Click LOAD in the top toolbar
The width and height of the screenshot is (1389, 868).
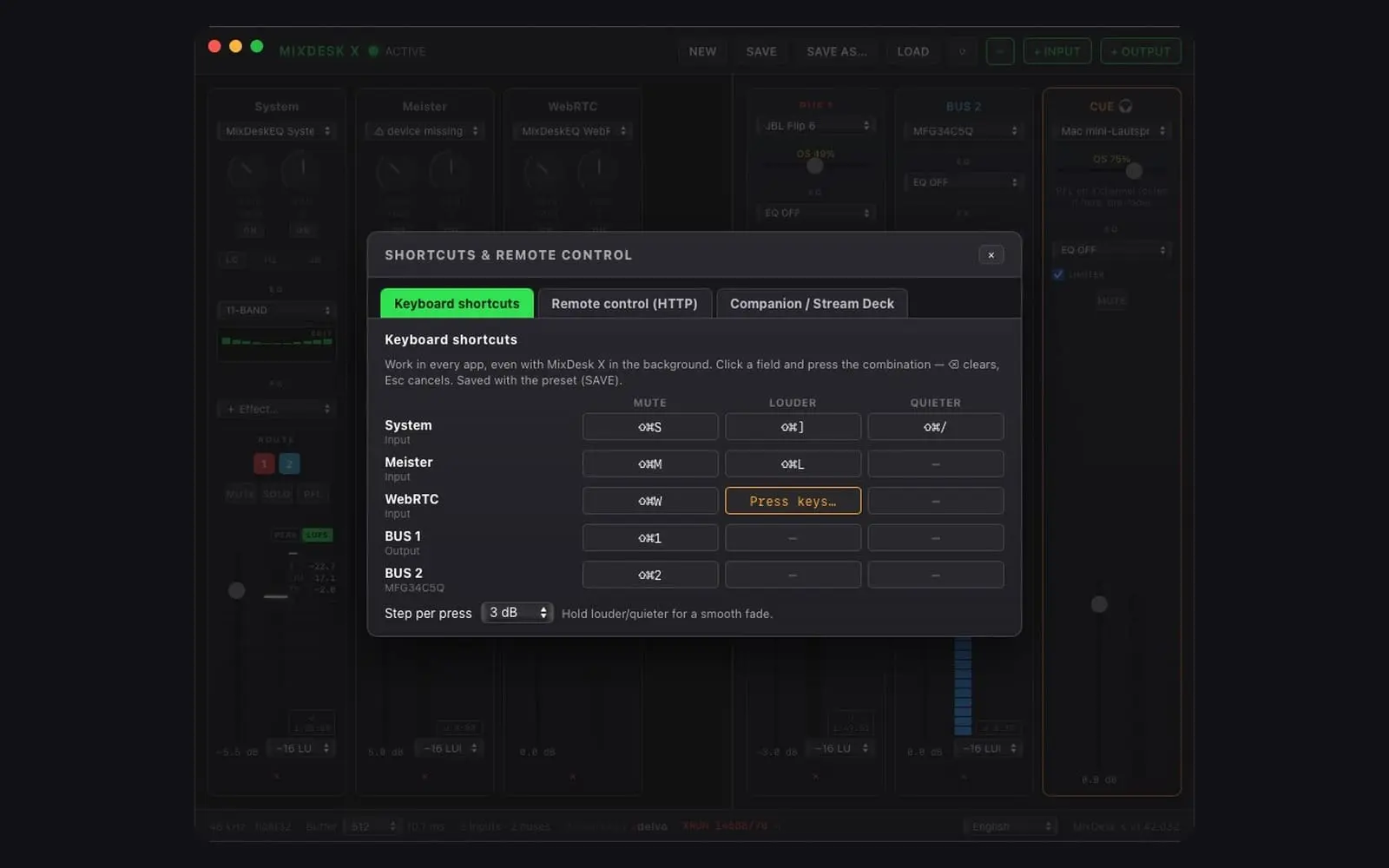pyautogui.click(x=913, y=51)
